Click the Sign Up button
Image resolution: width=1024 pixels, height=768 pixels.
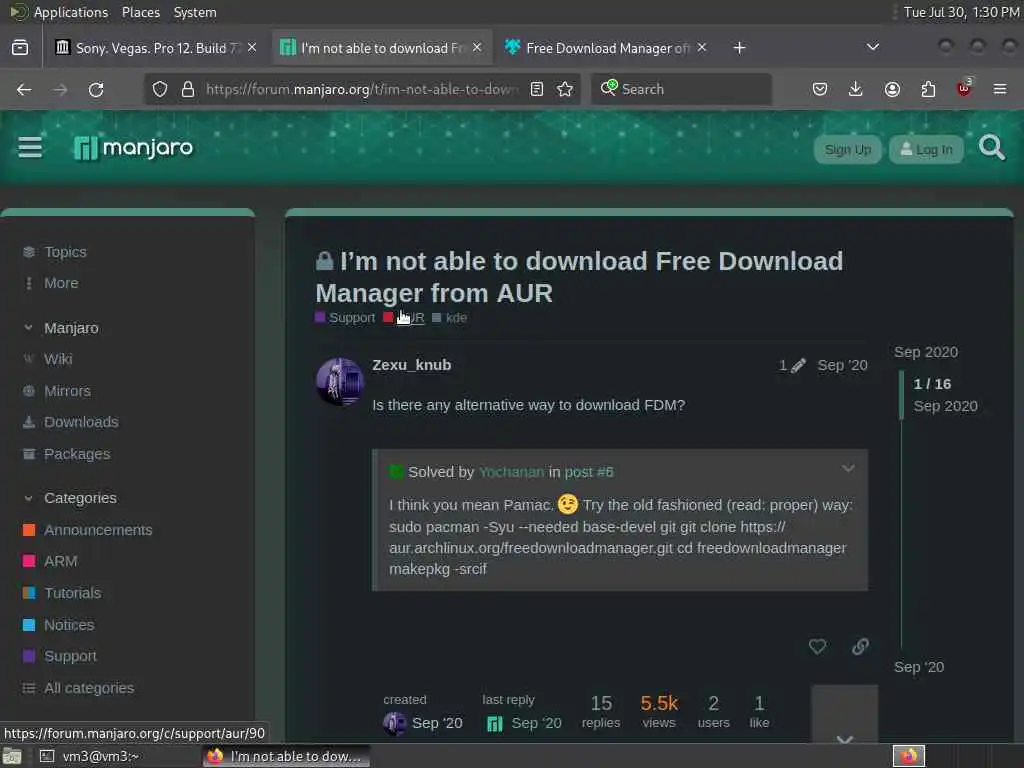coord(848,150)
